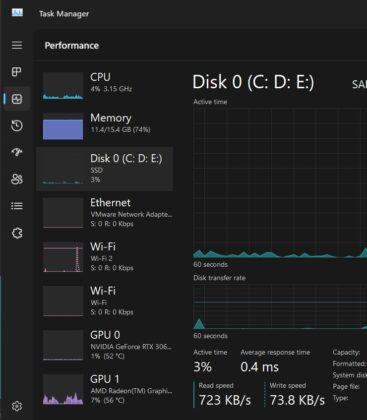Click the CPU usage mini graph

coord(63,86)
